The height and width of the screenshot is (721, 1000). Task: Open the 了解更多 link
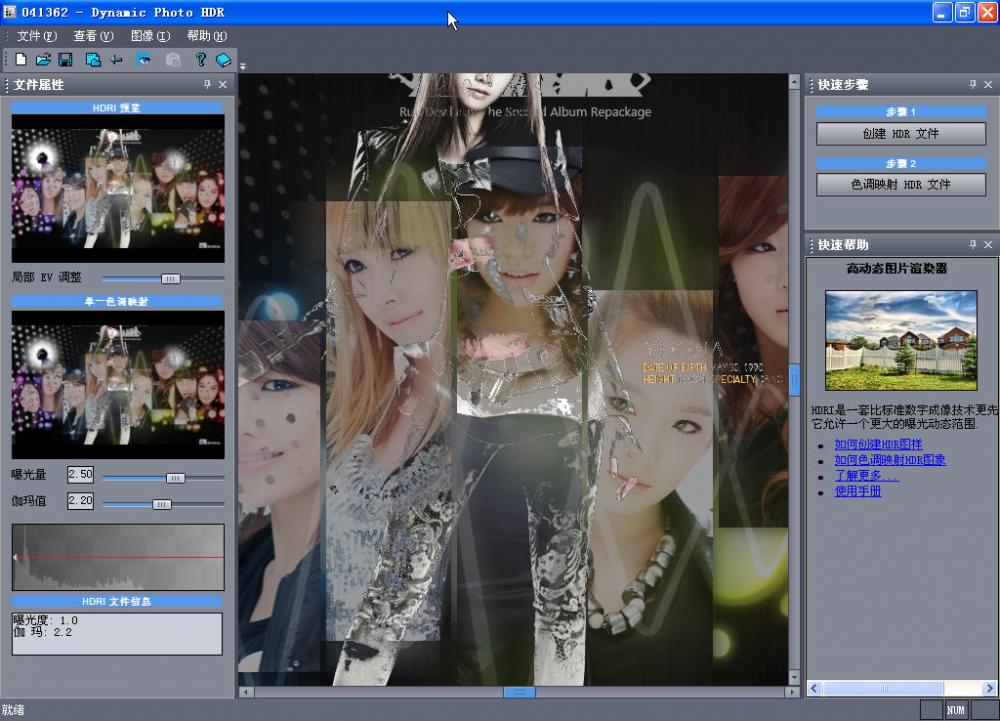pos(867,476)
